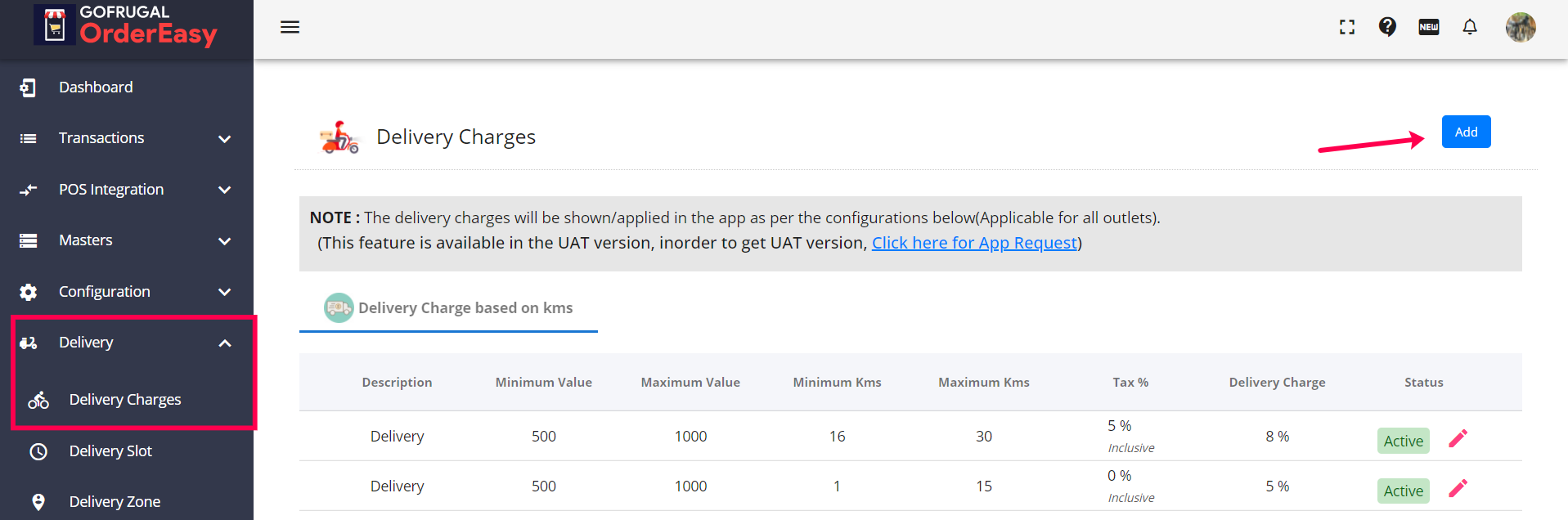Open the NEW announcements icon
1568x520 pixels.
pos(1428,27)
